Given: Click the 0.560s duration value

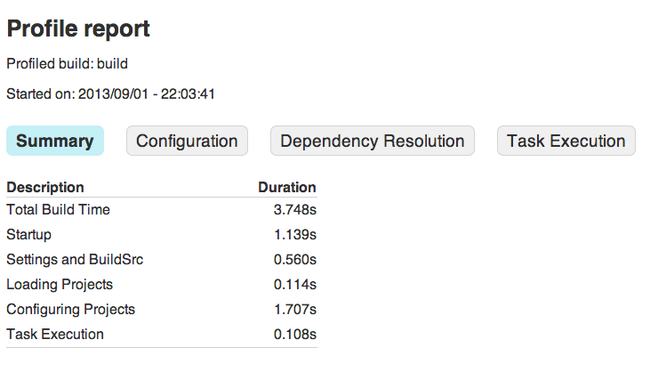Looking at the screenshot, I should pyautogui.click(x=295, y=260).
